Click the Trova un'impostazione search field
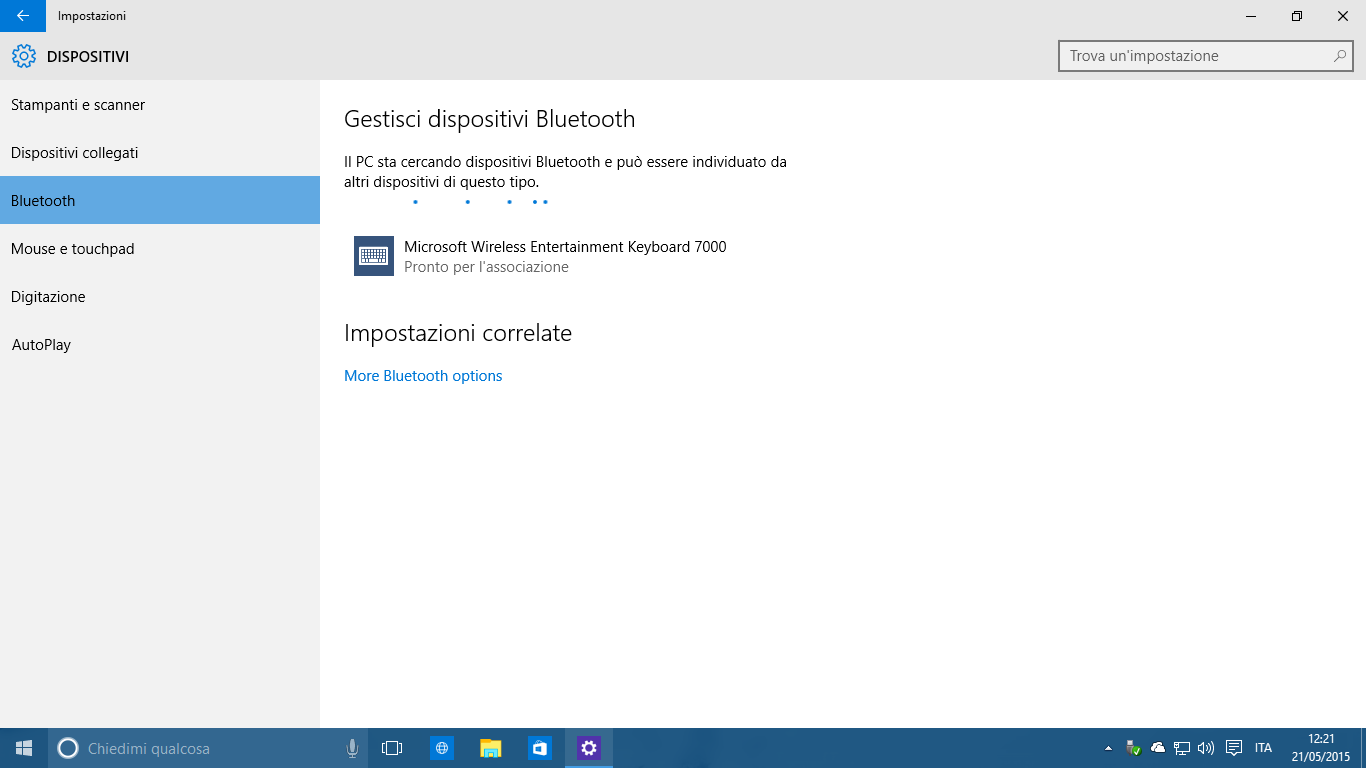1366x768 pixels. (1205, 56)
